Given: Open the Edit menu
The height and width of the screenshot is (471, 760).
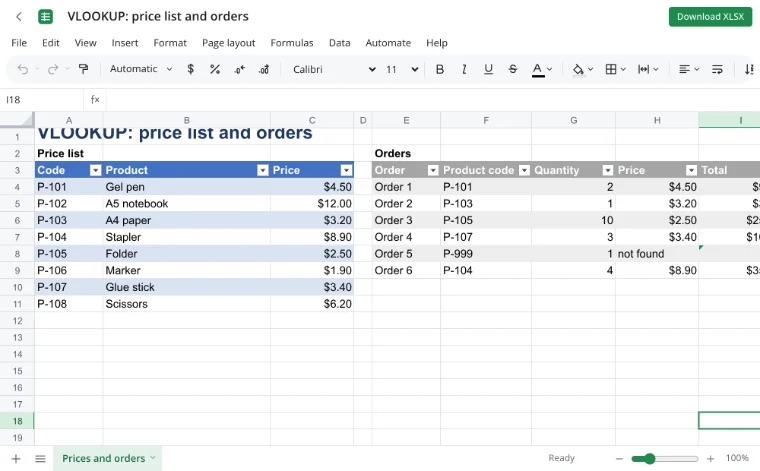Looking at the screenshot, I should (51, 43).
